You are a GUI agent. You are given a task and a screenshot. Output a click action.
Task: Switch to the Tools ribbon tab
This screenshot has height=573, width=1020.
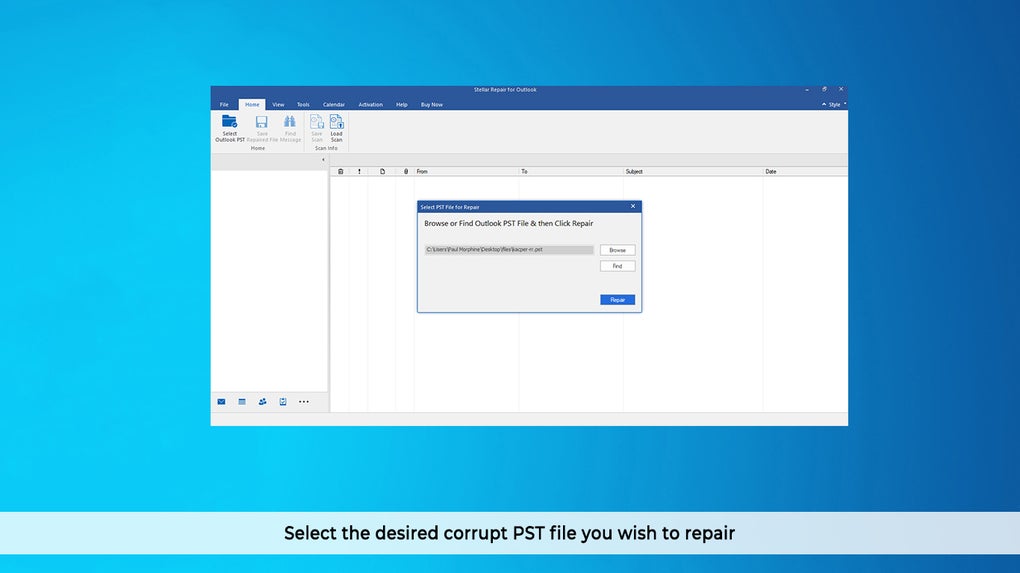point(303,105)
